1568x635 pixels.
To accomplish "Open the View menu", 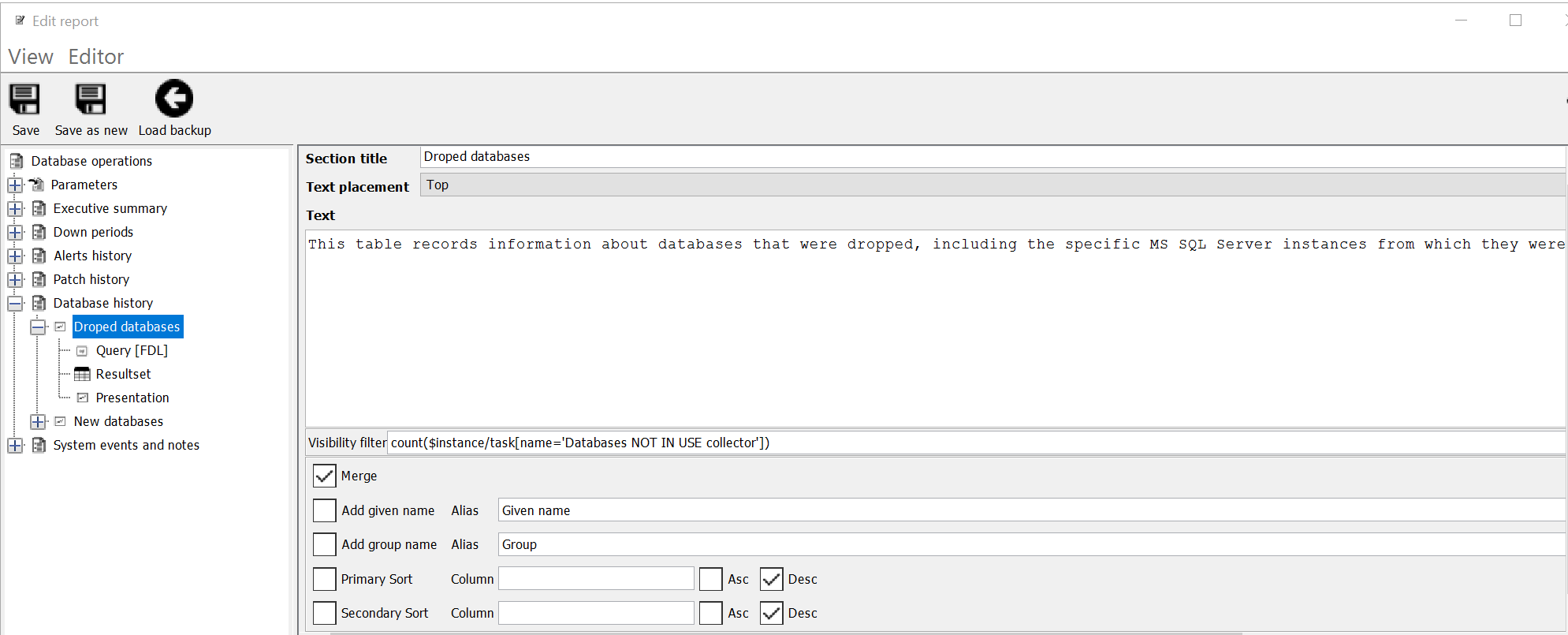I will point(31,57).
